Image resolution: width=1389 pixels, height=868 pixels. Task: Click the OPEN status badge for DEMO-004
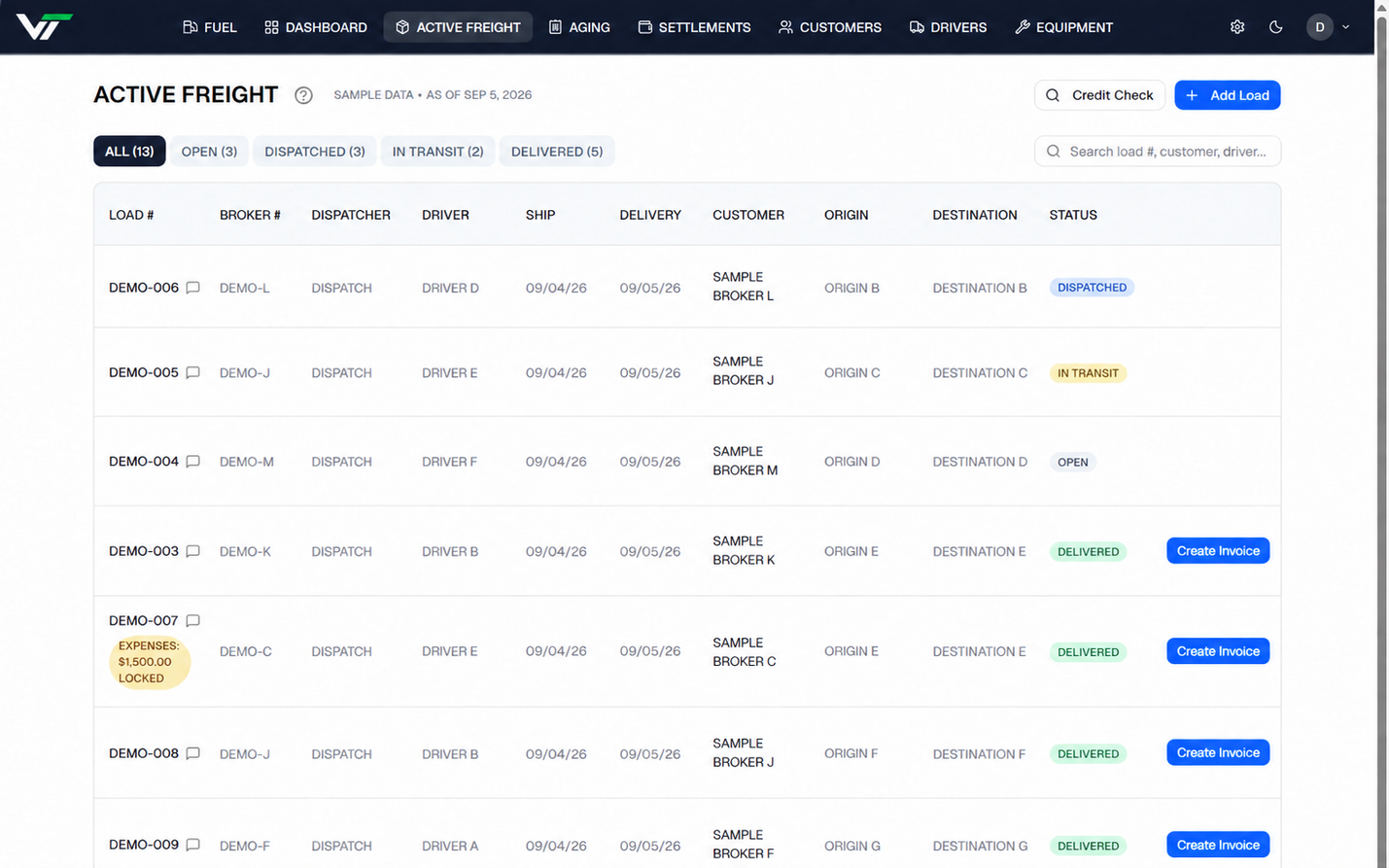[x=1073, y=463]
